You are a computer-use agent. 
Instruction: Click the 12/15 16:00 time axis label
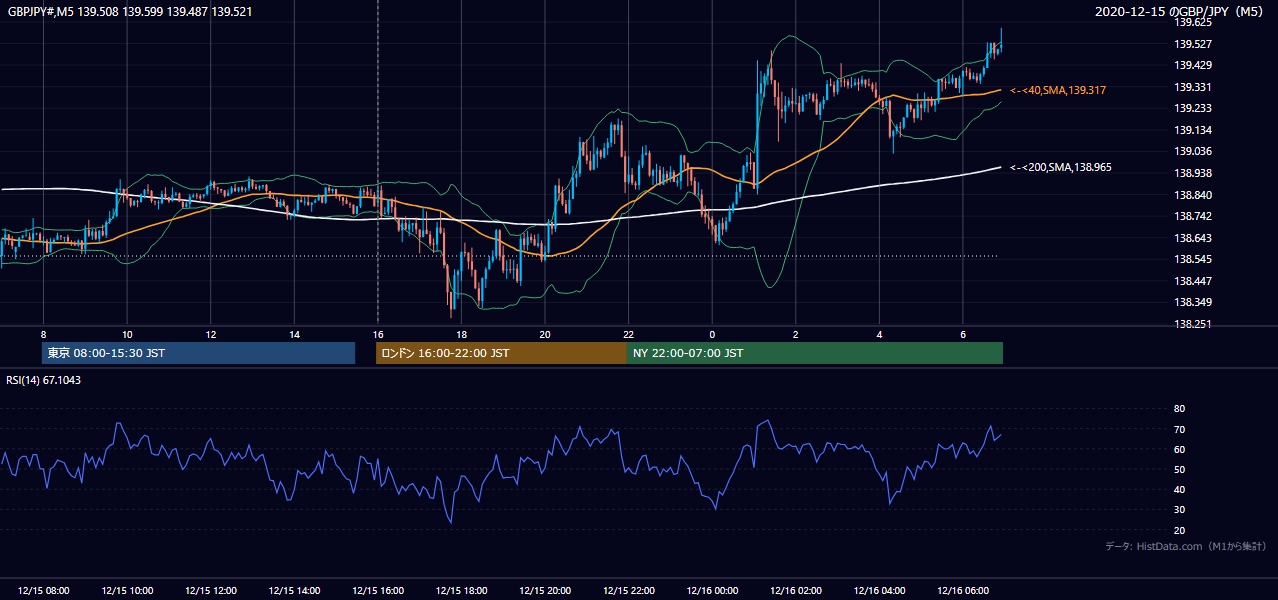pyautogui.click(x=378, y=591)
